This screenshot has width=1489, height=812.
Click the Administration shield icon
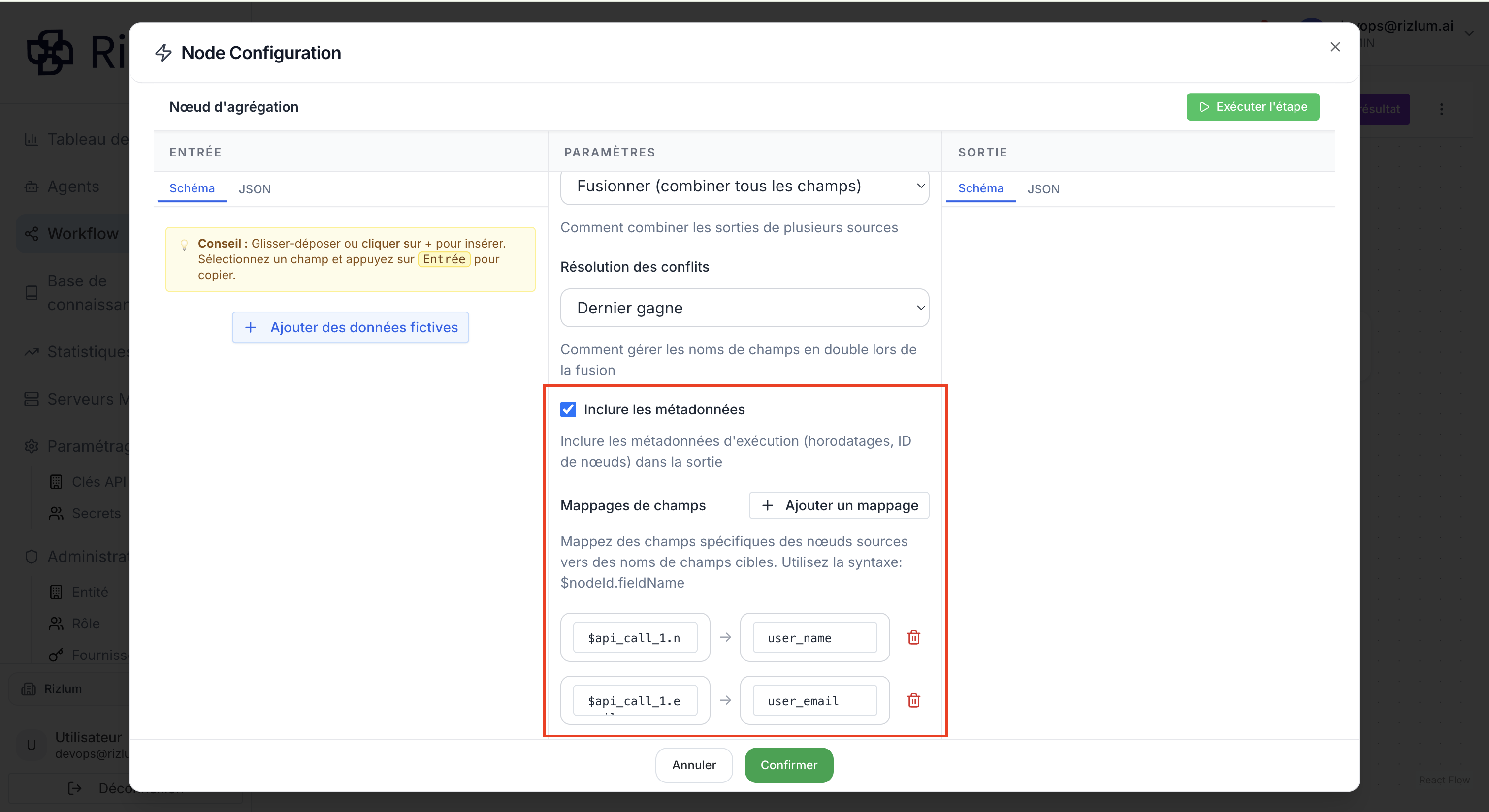tap(31, 556)
